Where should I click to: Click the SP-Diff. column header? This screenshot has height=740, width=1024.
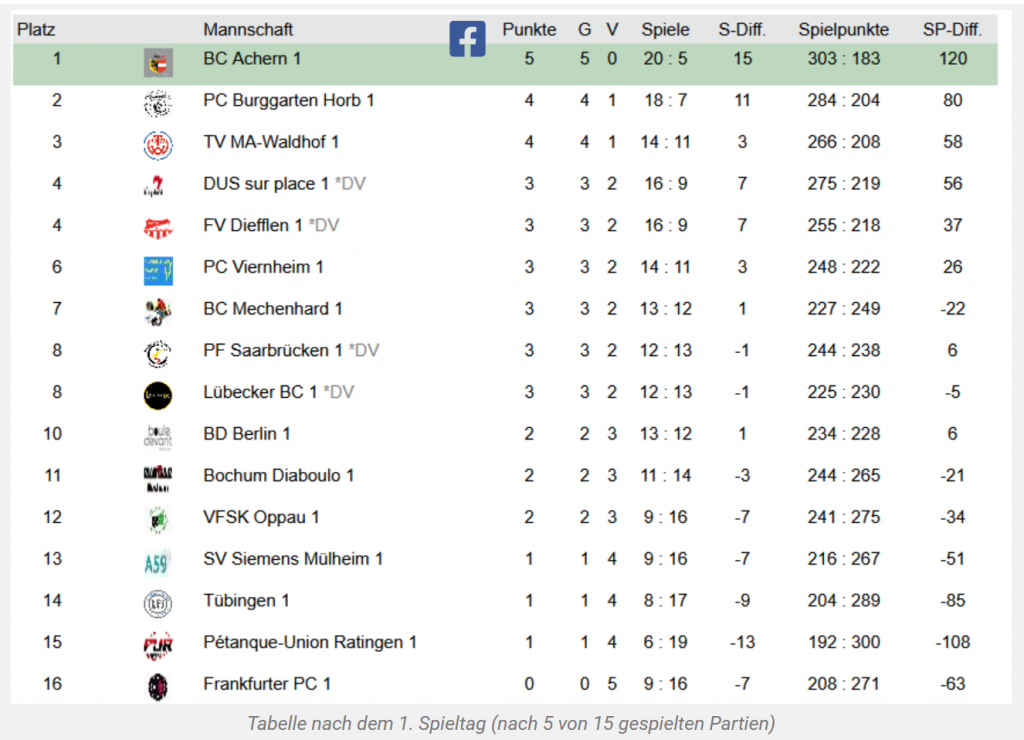click(952, 30)
